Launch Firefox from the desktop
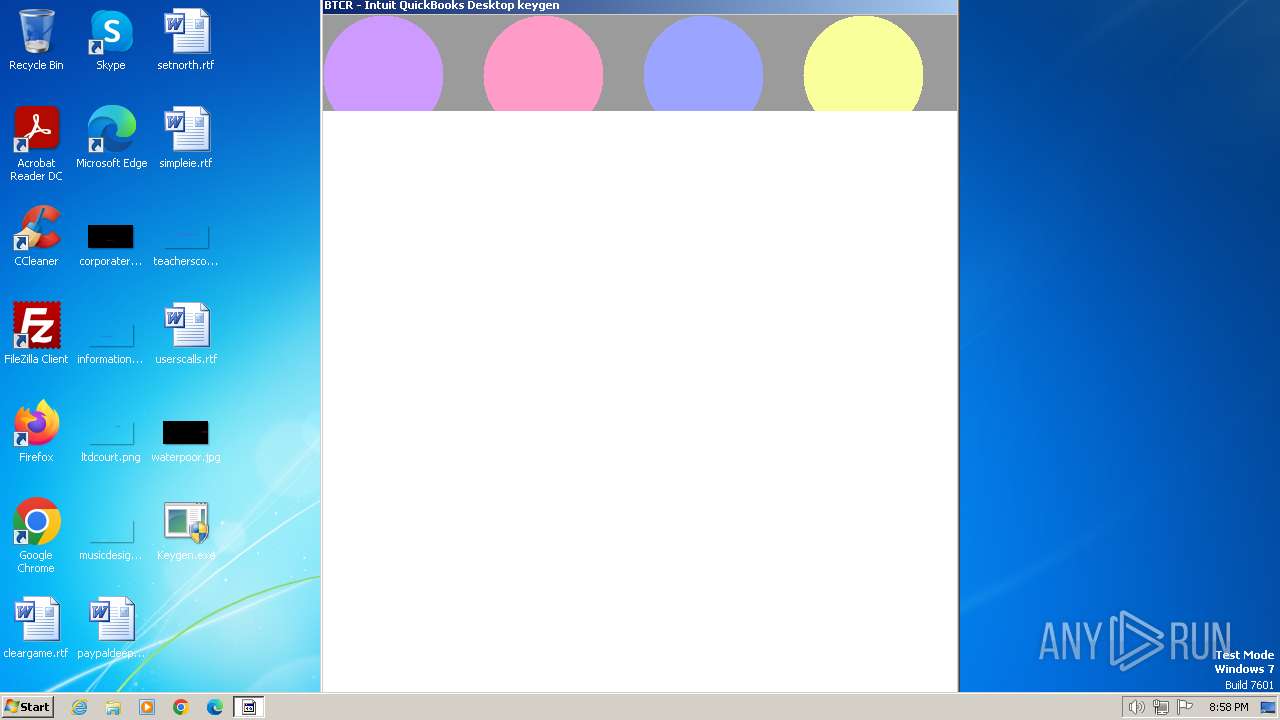This screenshot has width=1280, height=720. 36,432
